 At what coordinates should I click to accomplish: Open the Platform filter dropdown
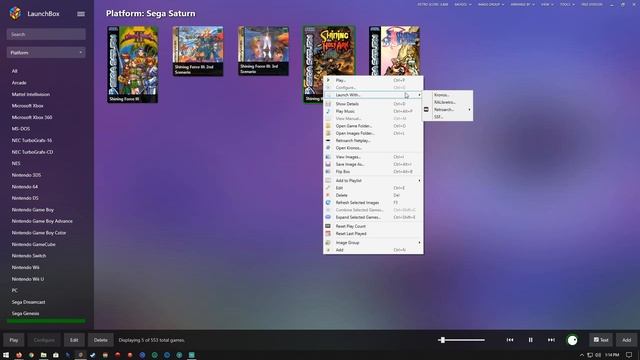[x=46, y=53]
